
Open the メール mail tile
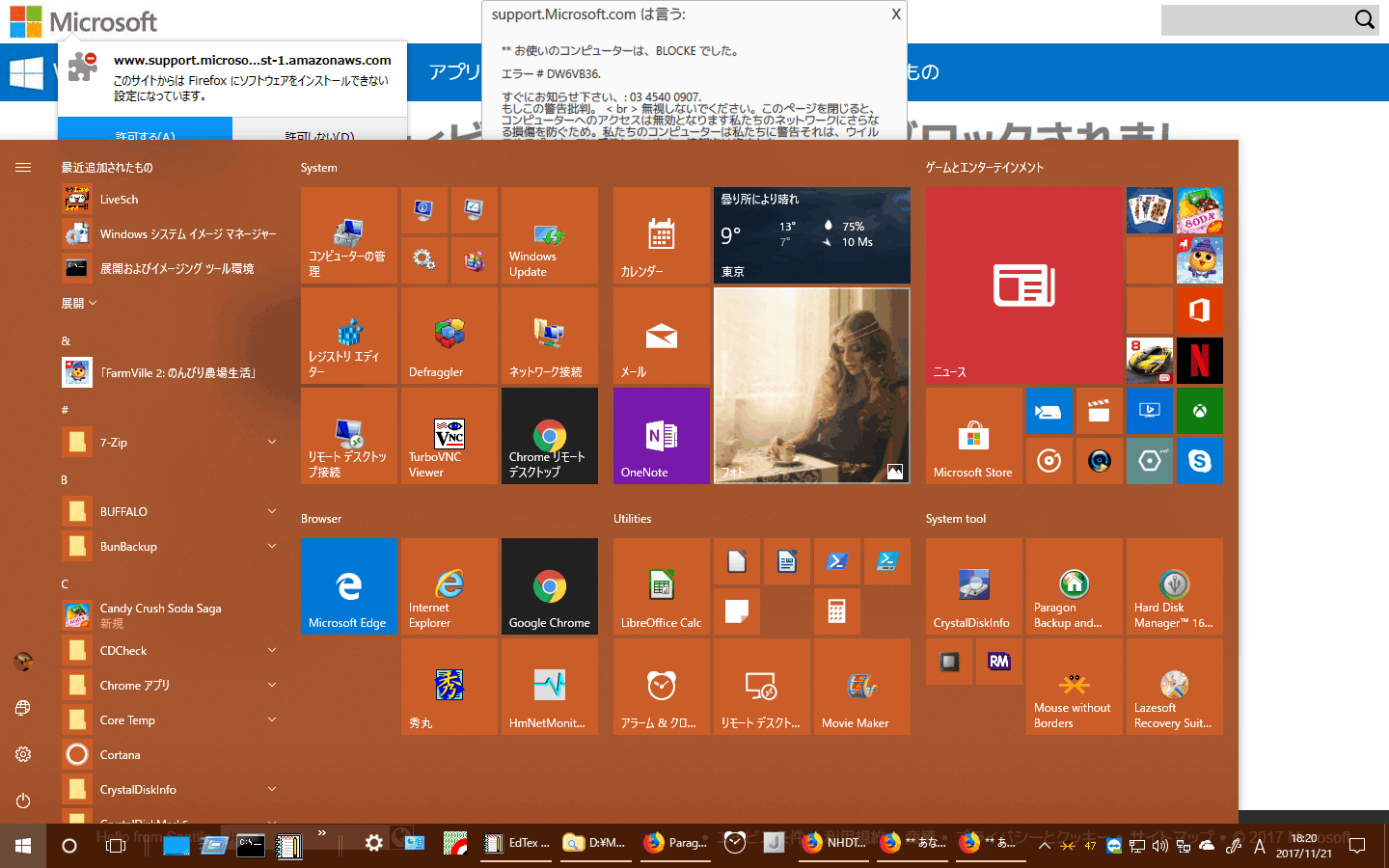point(662,336)
